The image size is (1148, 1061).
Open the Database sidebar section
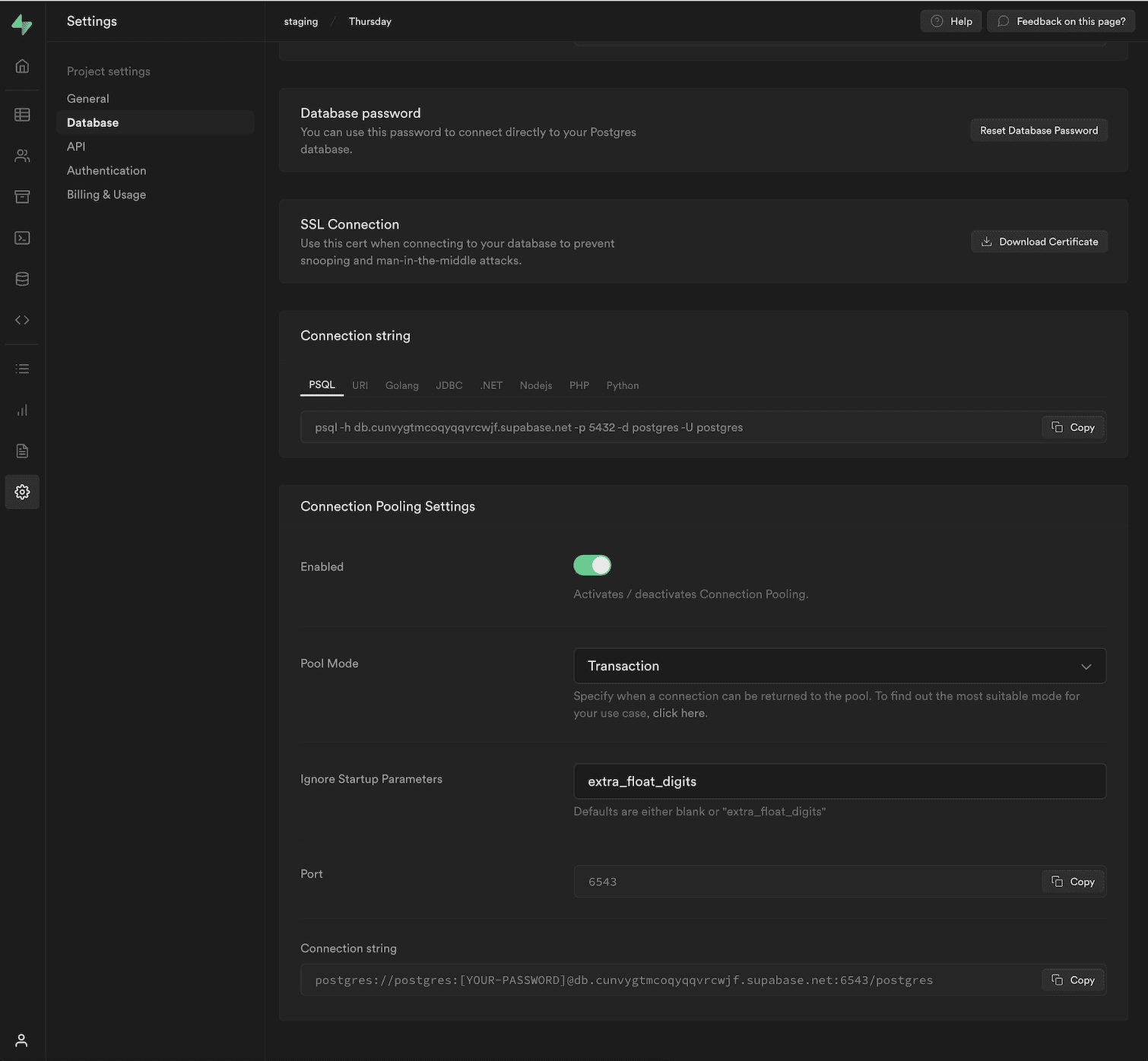pos(21,278)
